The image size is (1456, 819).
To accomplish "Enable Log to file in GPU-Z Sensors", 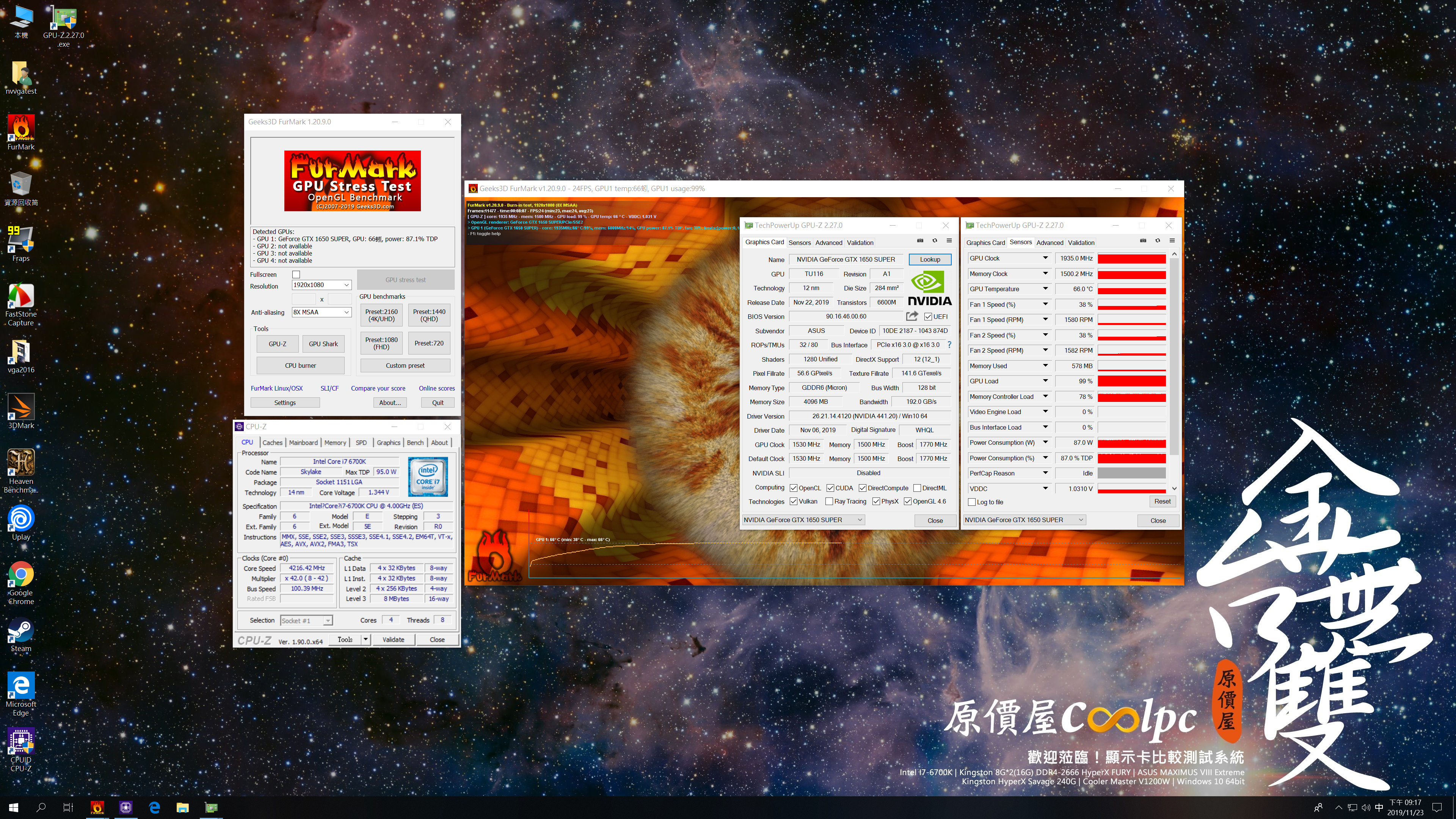I will [x=971, y=502].
